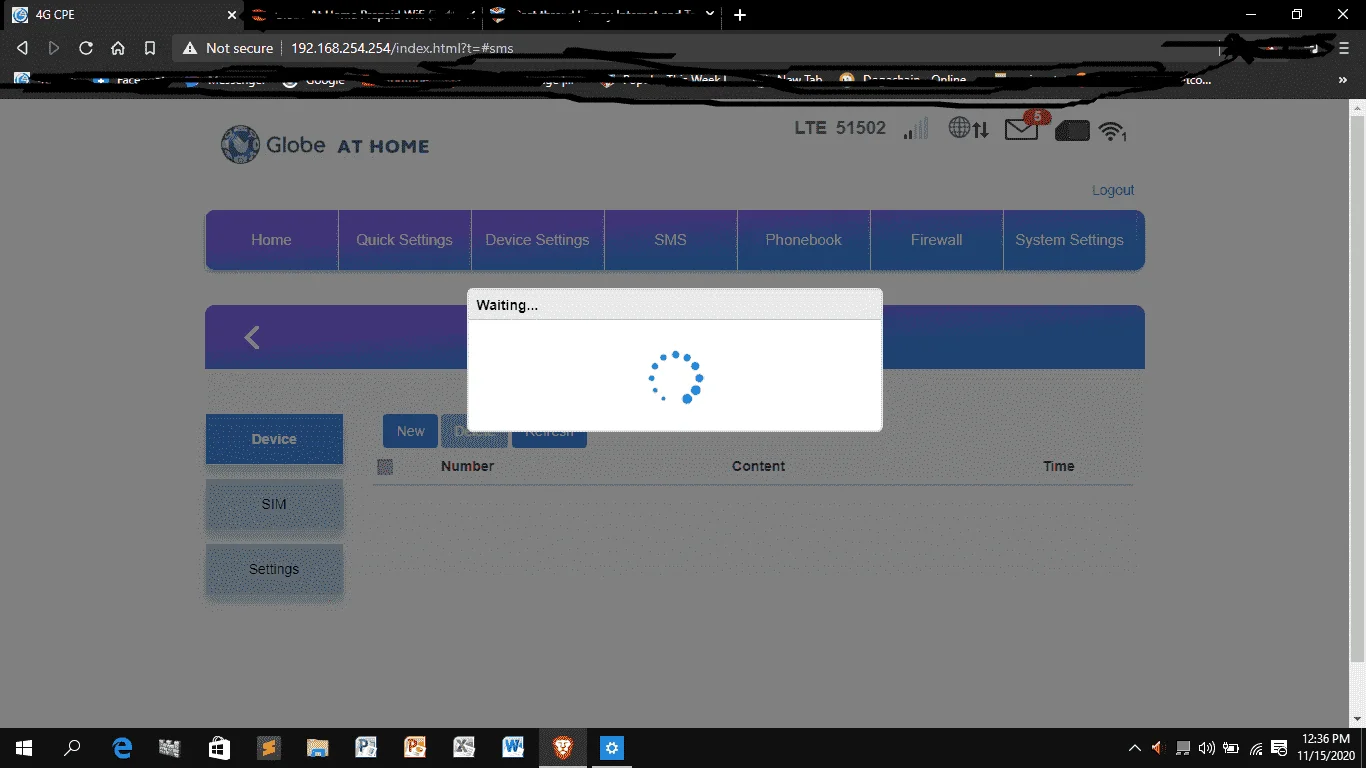Viewport: 1366px width, 768px height.
Task: Click Brave browser icon in taskbar
Action: (x=562, y=747)
